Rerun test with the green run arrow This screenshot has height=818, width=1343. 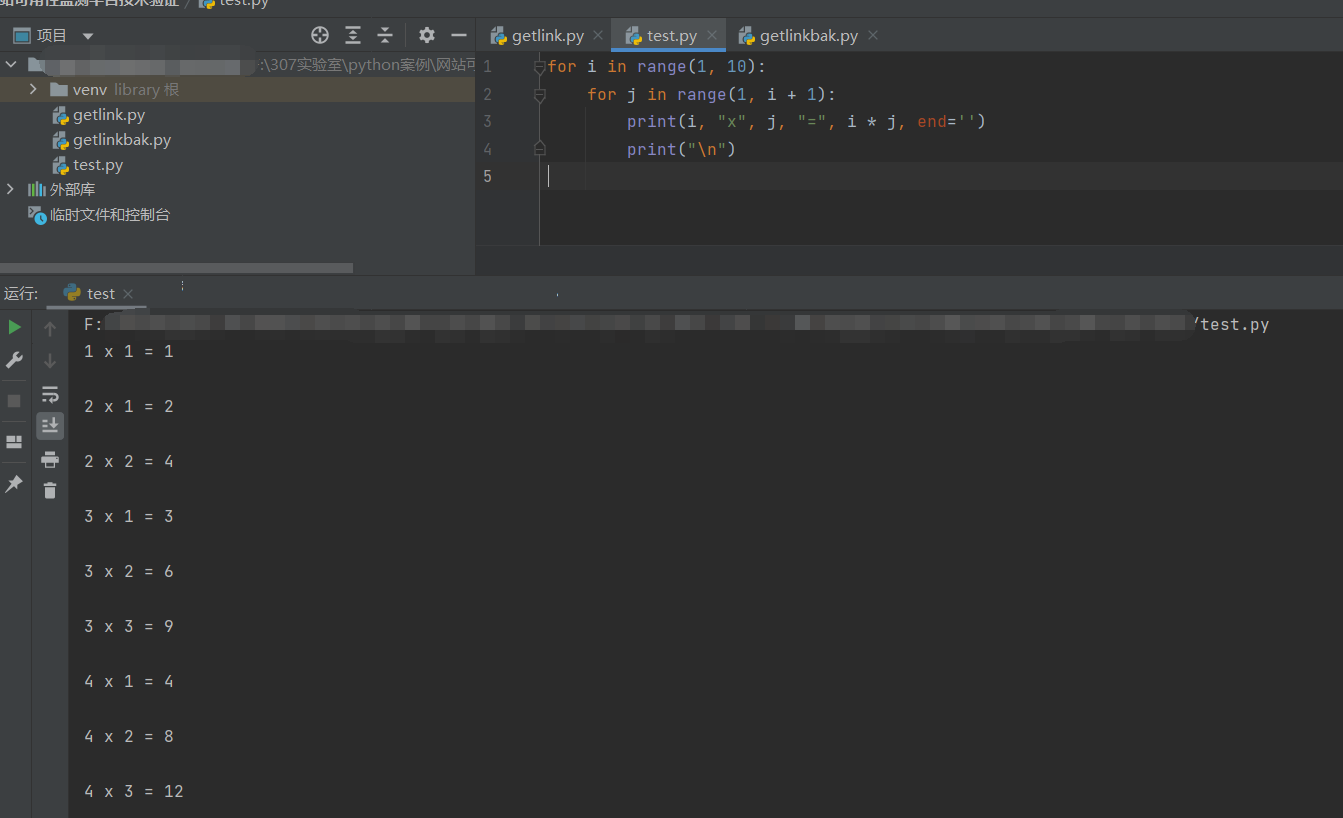pyautogui.click(x=14, y=327)
